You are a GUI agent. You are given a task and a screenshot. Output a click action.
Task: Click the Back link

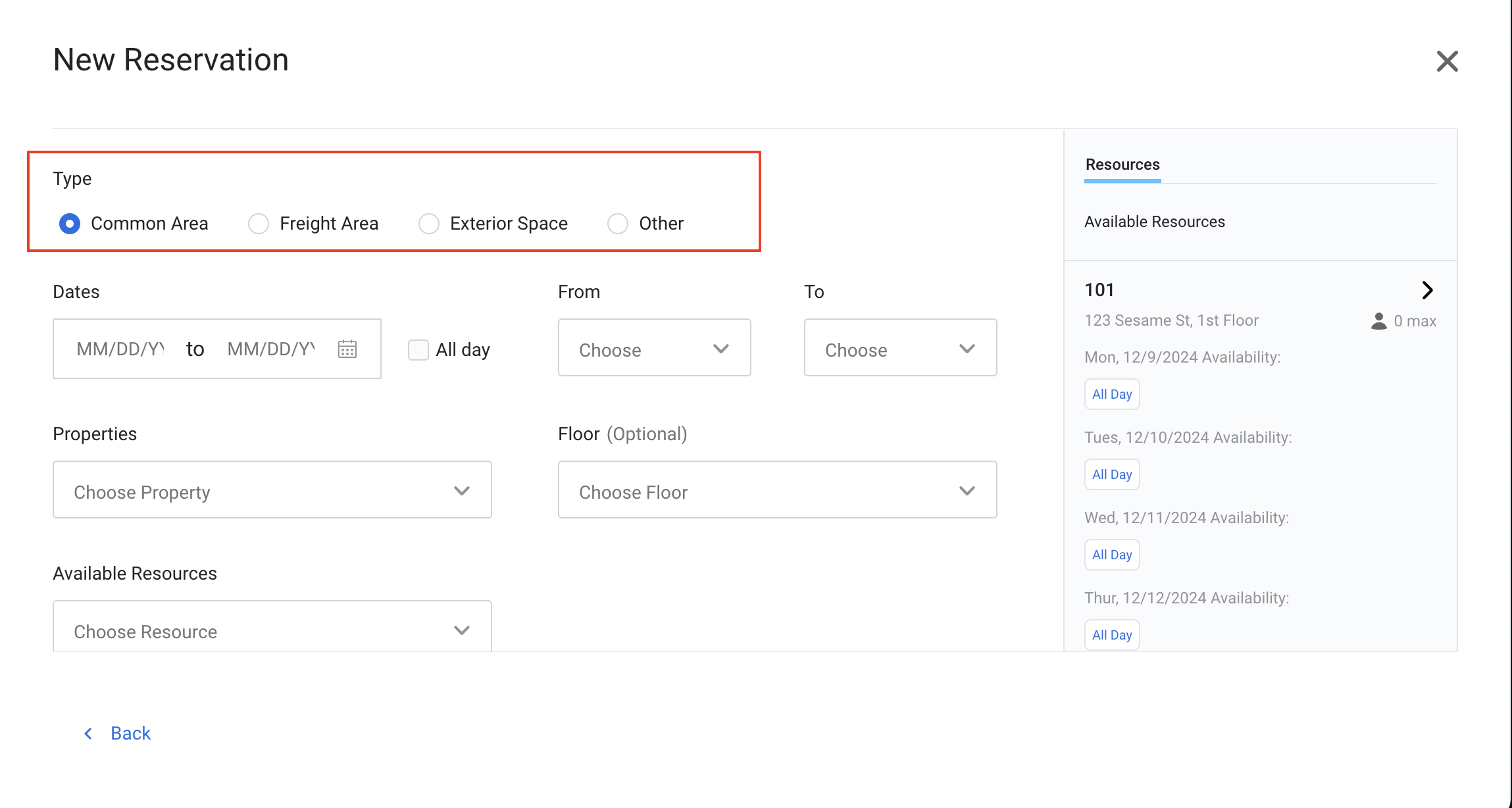[x=130, y=733]
